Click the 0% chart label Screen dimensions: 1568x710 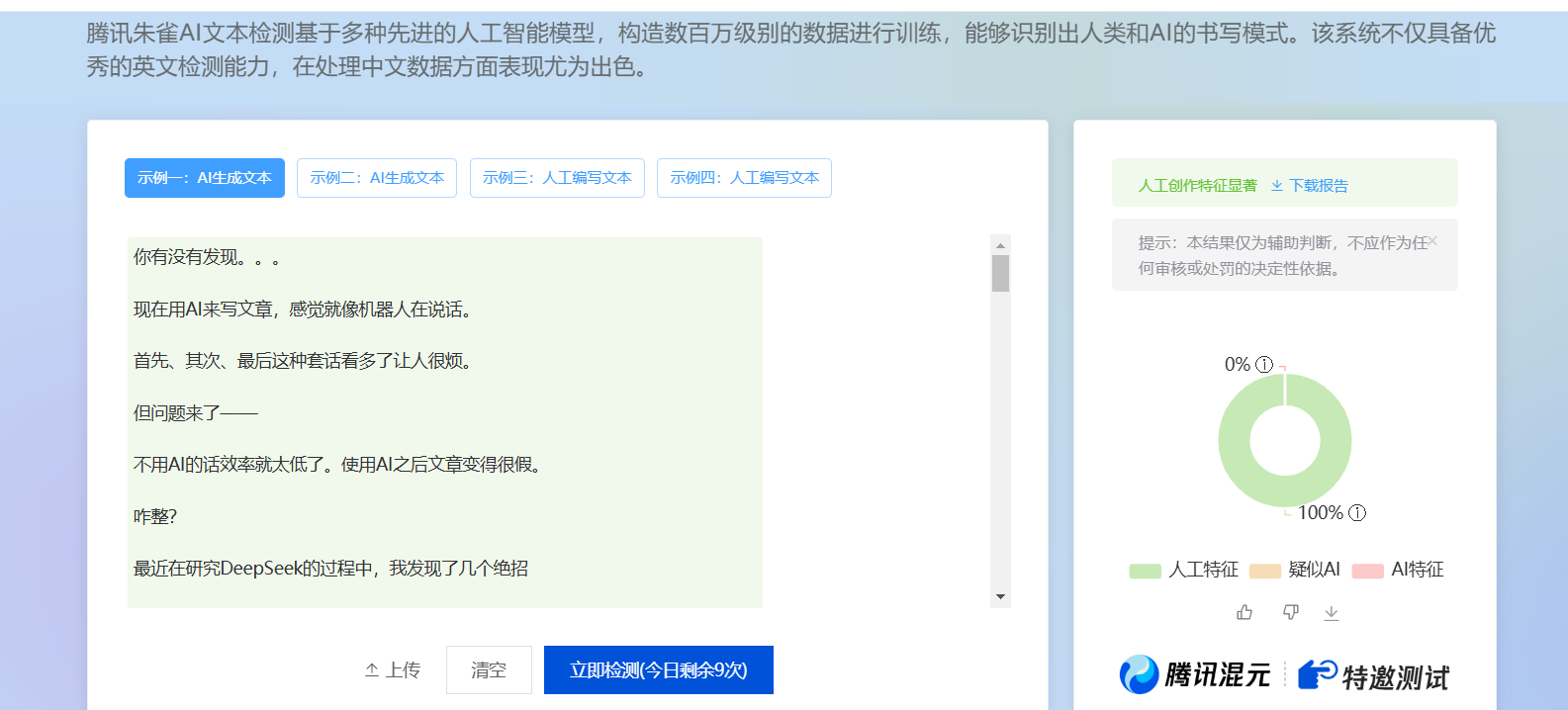click(1238, 364)
